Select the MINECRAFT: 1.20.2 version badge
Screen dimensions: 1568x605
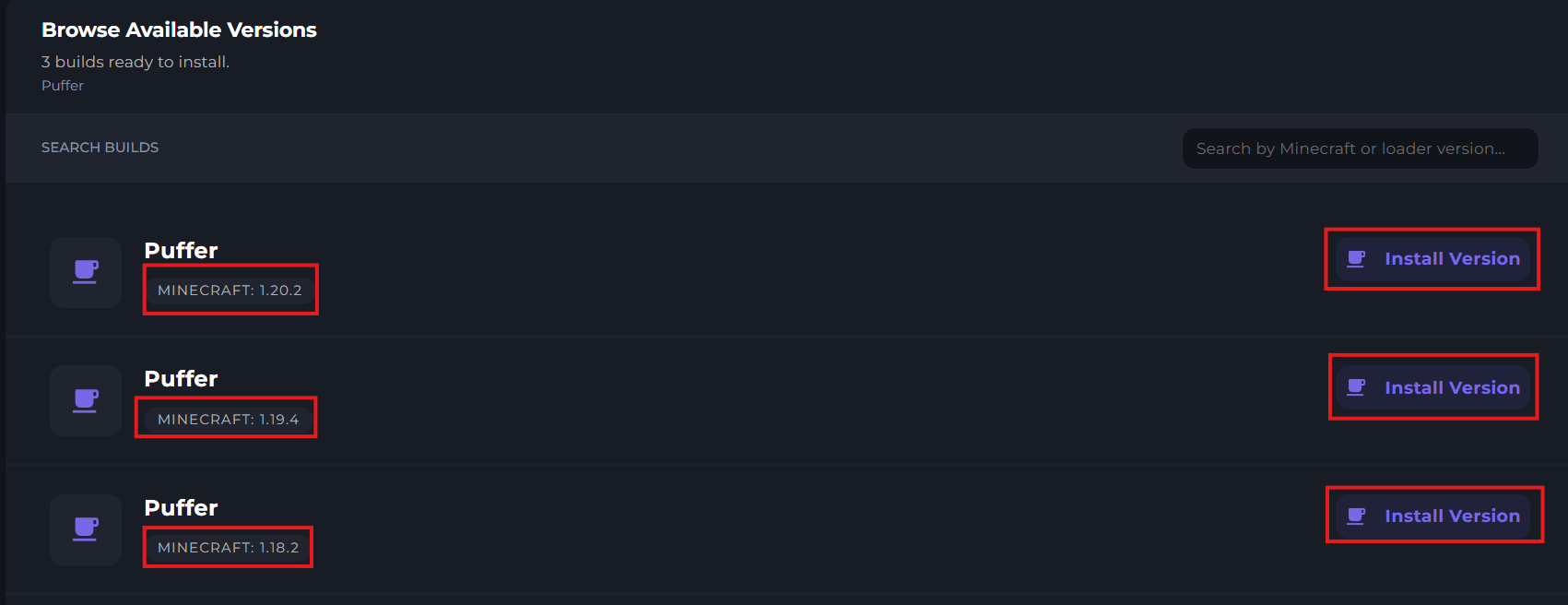pyautogui.click(x=230, y=291)
